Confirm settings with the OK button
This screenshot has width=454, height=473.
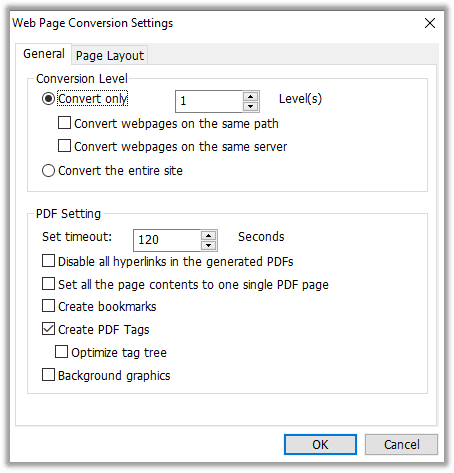coord(320,444)
